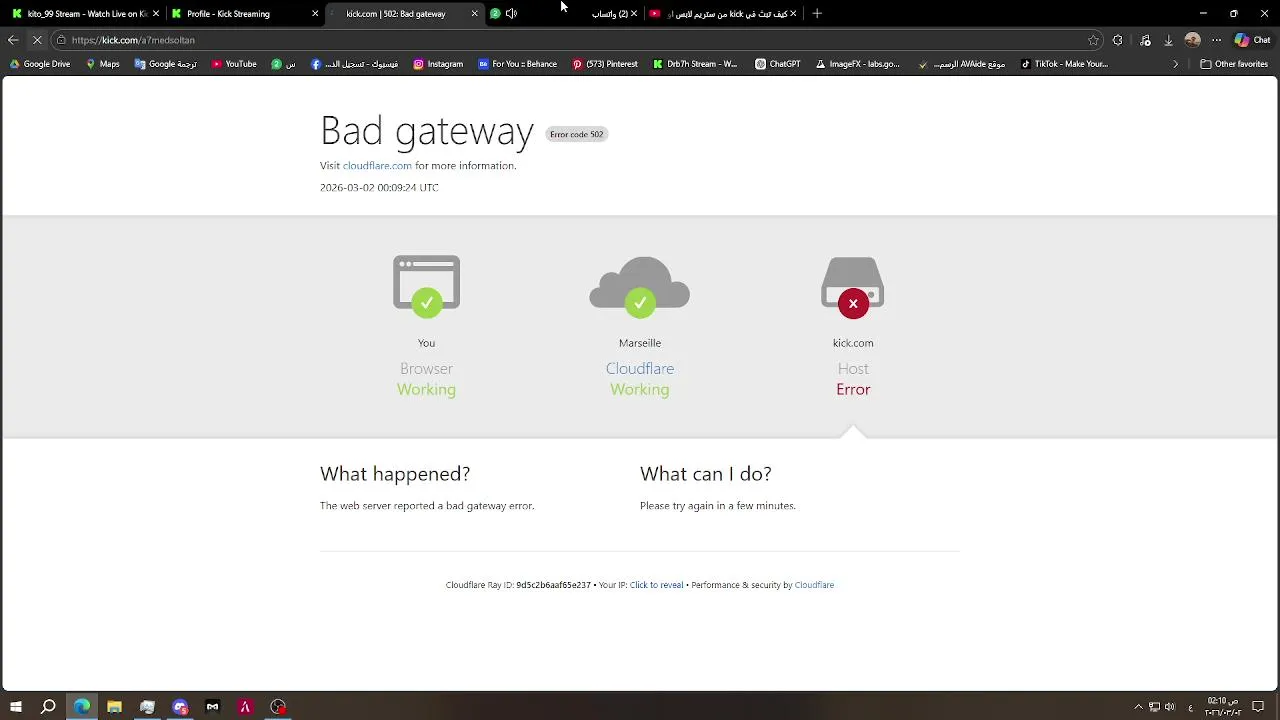Open the ChatGPT bookmark

coord(777,64)
